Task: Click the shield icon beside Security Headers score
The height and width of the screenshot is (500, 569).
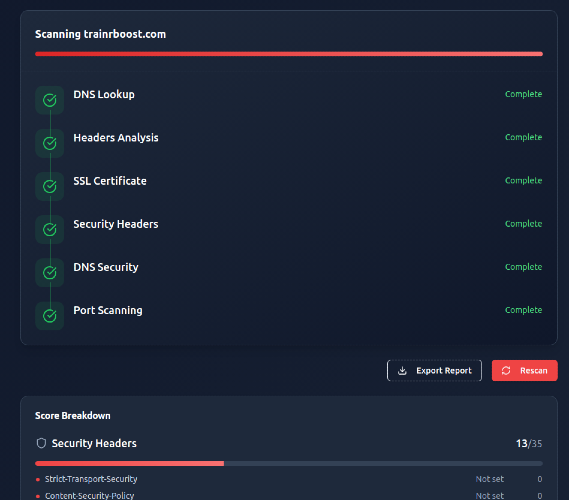Action: pyautogui.click(x=41, y=443)
